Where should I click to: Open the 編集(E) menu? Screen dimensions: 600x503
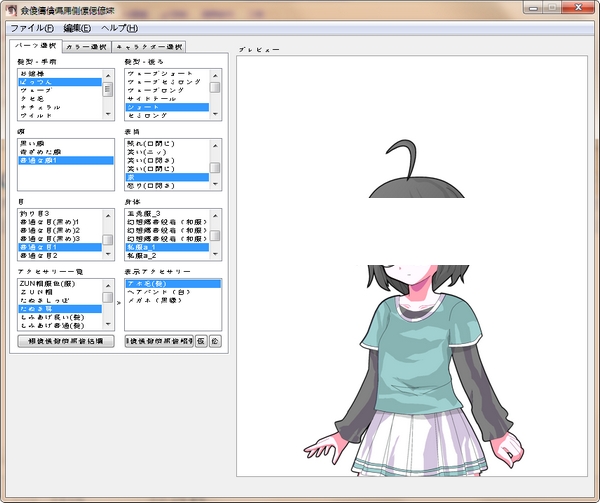click(77, 28)
